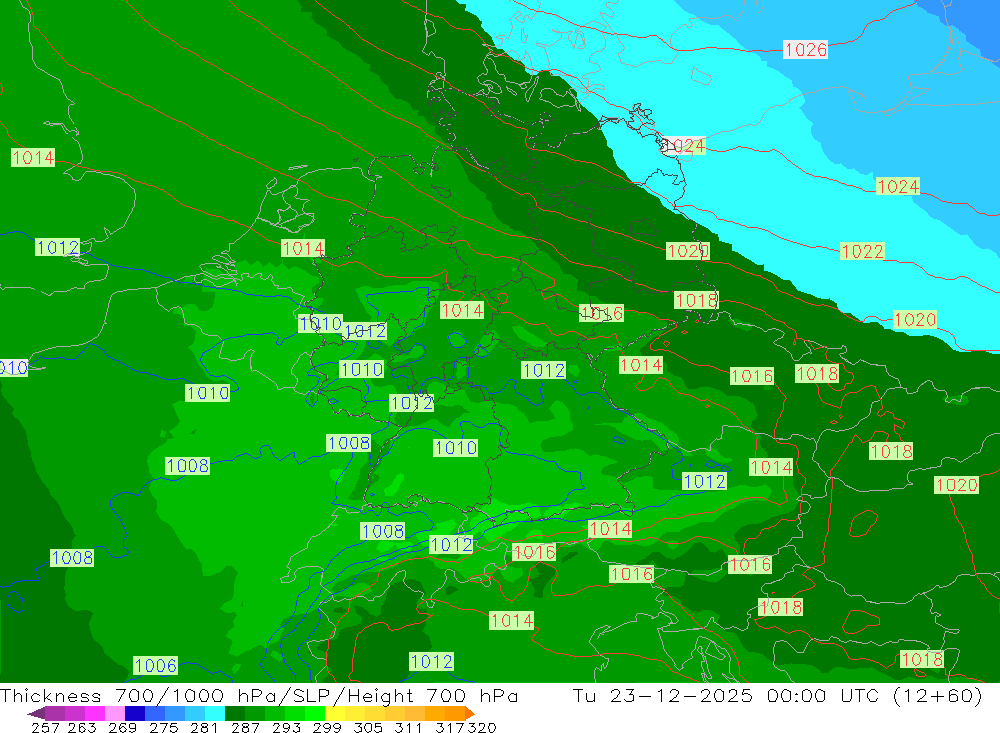Click the blue 1012 label along the bottom edge
This screenshot has width=1000, height=733.
pyautogui.click(x=431, y=662)
